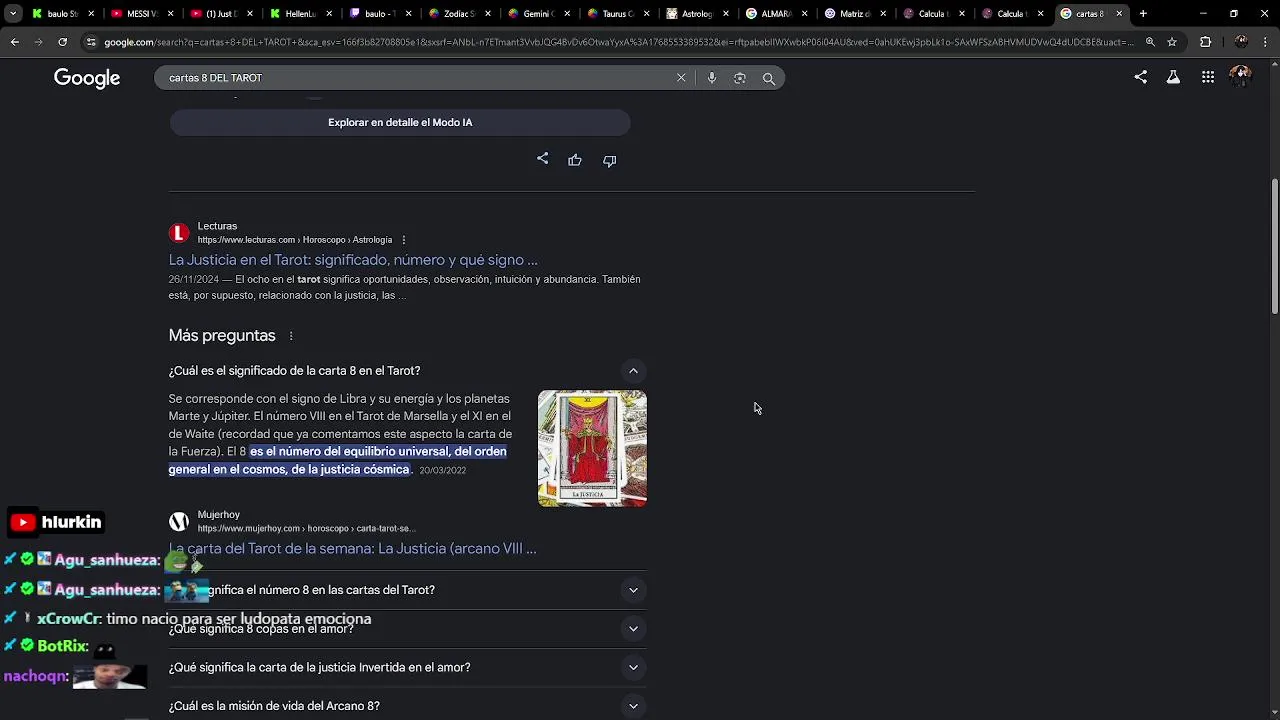Expand the 8 copas en el amor question
Viewport: 1280px width, 720px height.
[633, 629]
